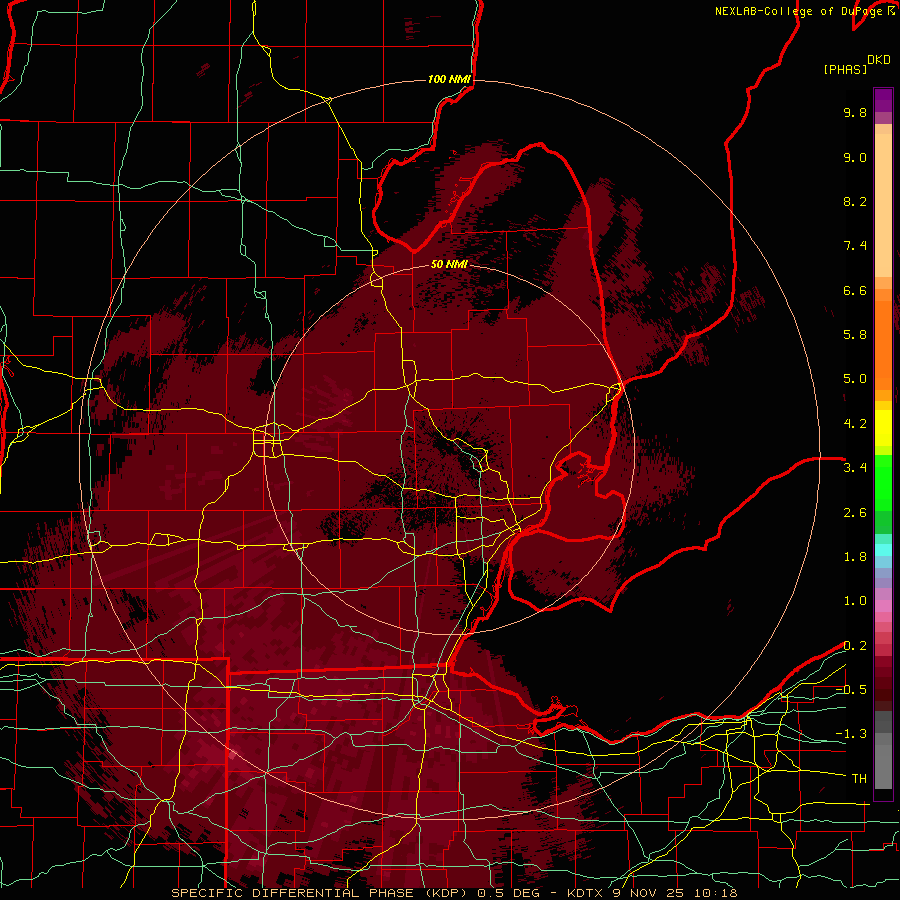Click the 2.6 scale value
This screenshot has width=900, height=900.
click(855, 513)
